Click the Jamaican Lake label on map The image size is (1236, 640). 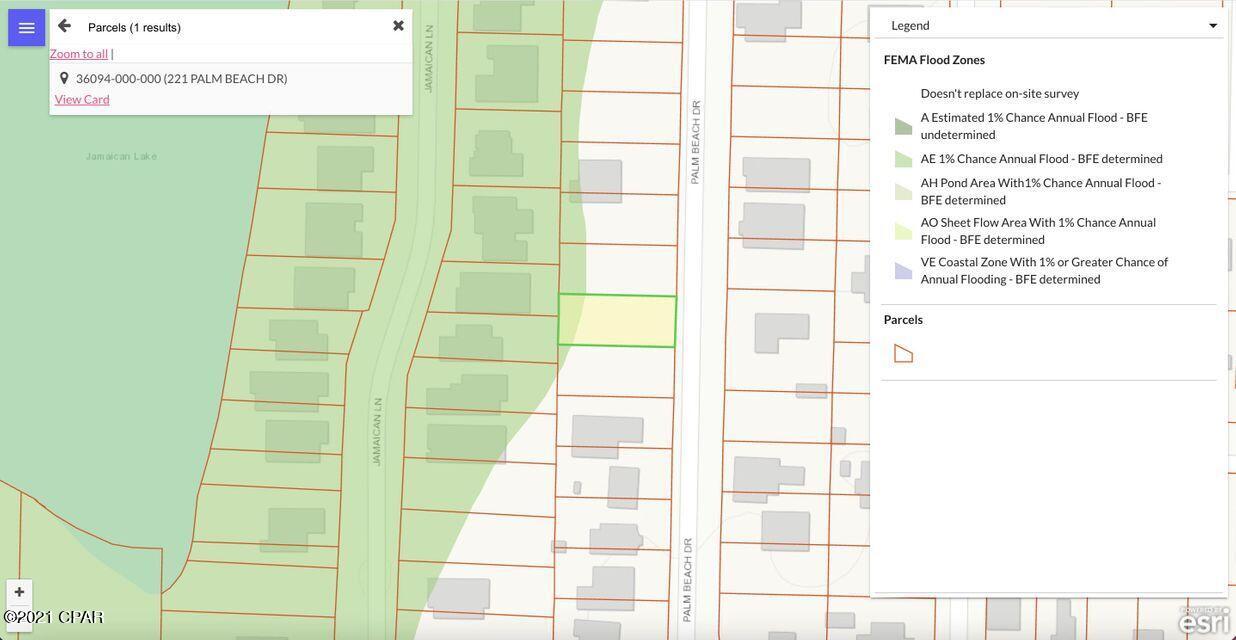coord(121,156)
